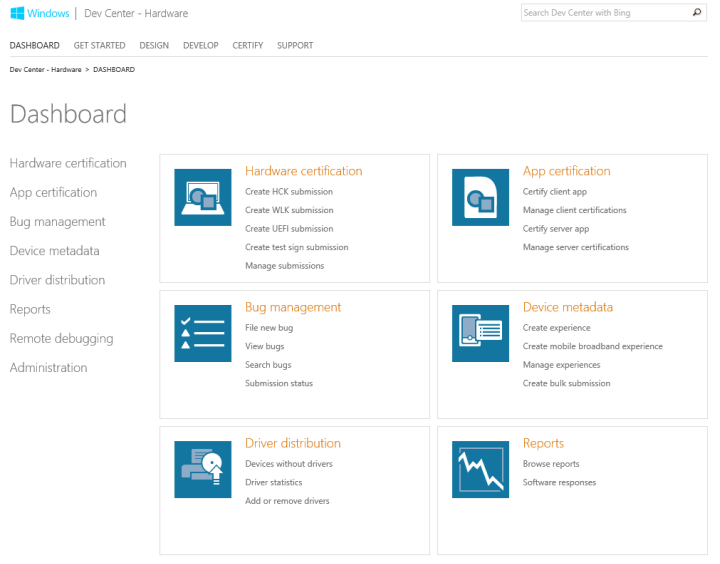Click Create experience
The height and width of the screenshot is (564, 720).
click(x=557, y=328)
